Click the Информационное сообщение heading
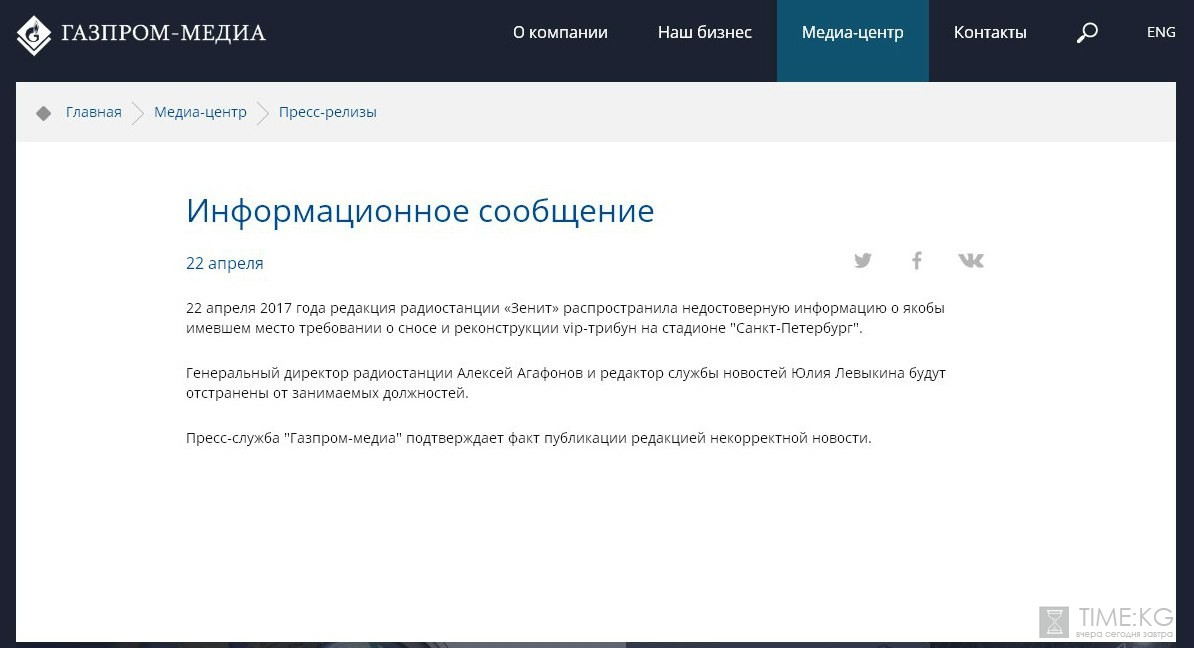Image resolution: width=1194 pixels, height=648 pixels. (x=420, y=211)
